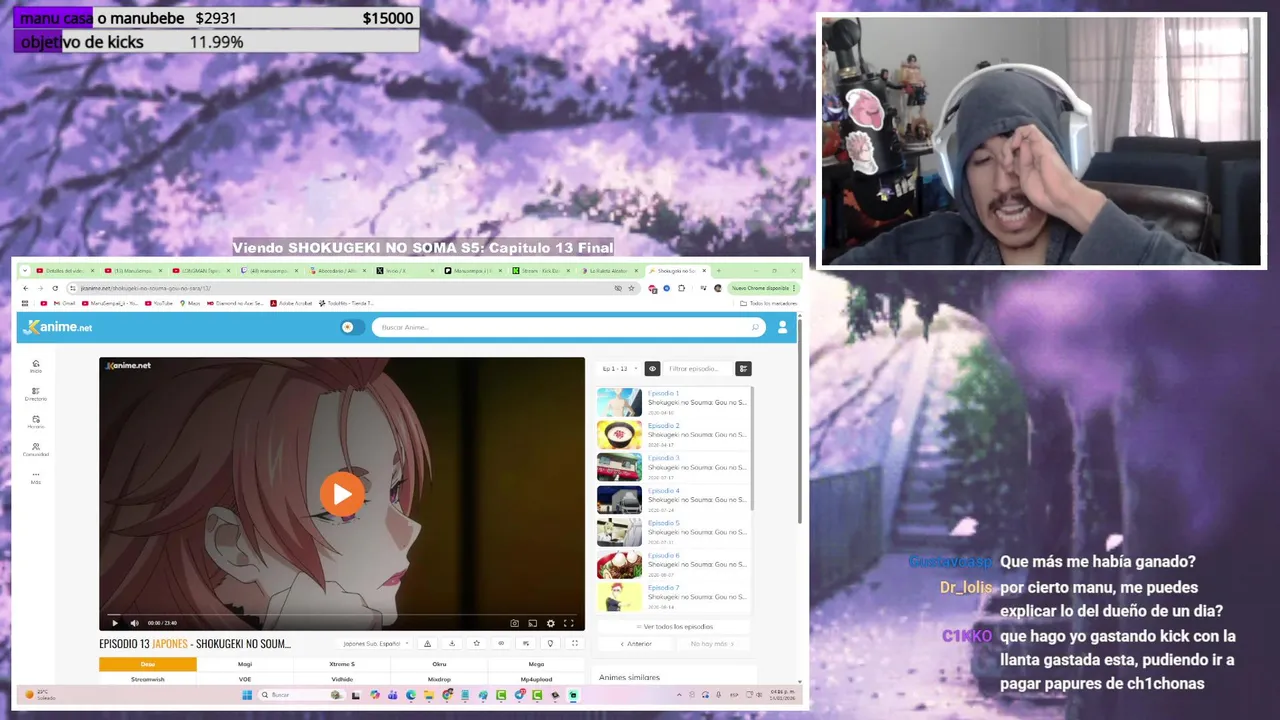Click the cast icon in the video player
Image resolution: width=1280 pixels, height=720 pixels.
532,623
